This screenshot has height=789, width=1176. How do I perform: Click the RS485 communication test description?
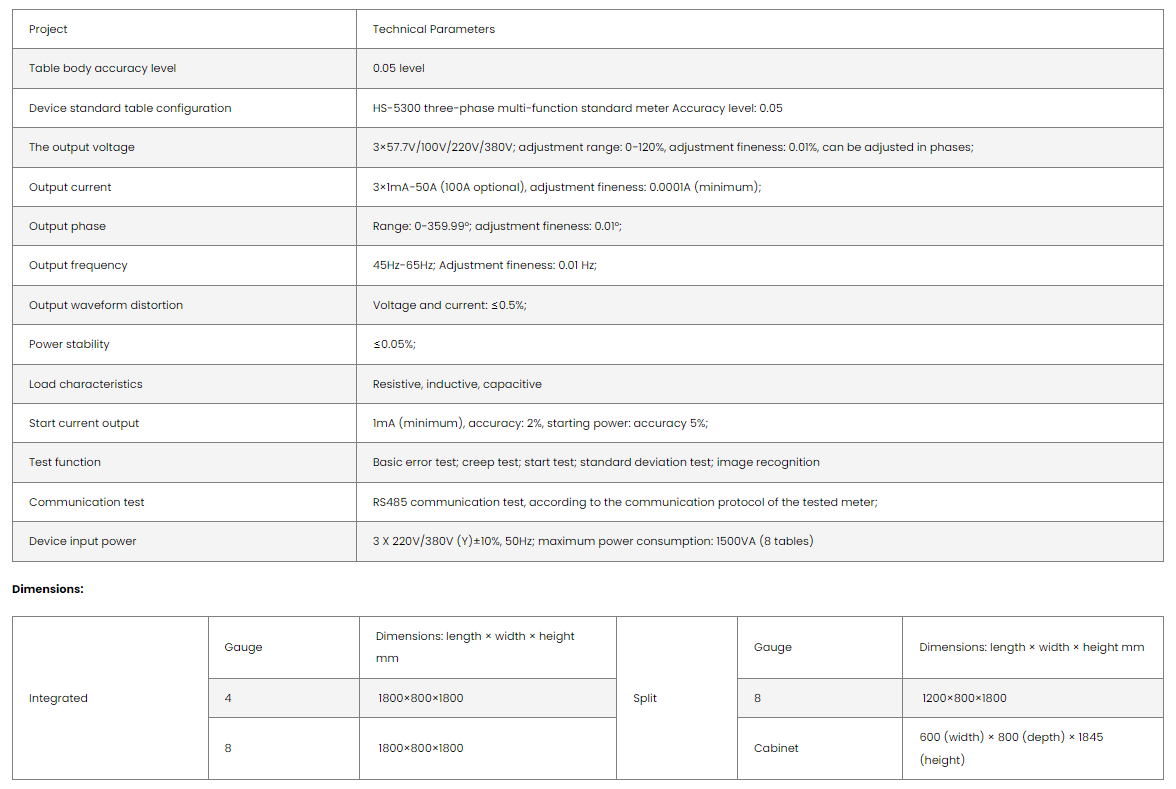(625, 502)
